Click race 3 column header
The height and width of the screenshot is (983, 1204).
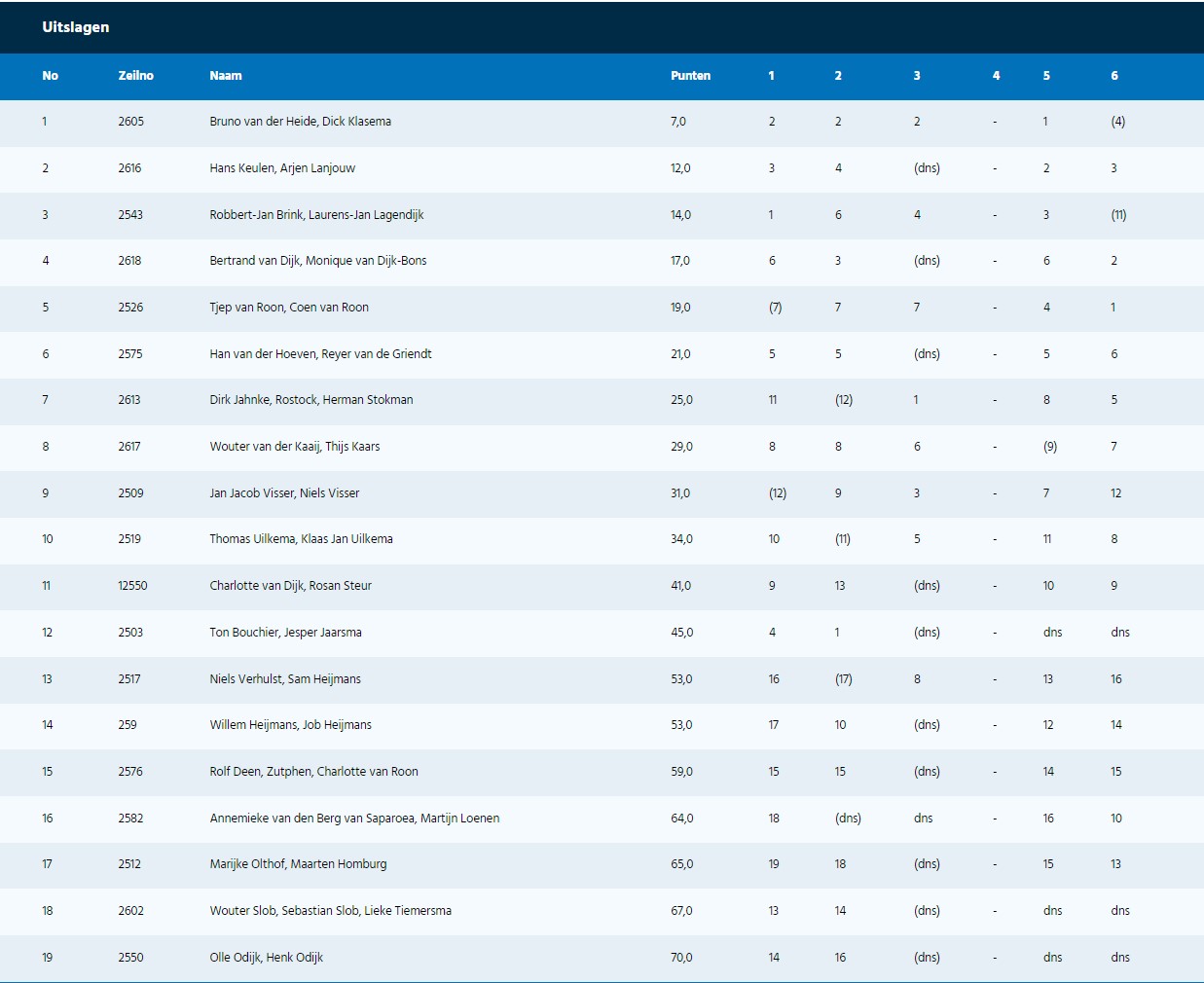[x=917, y=76]
